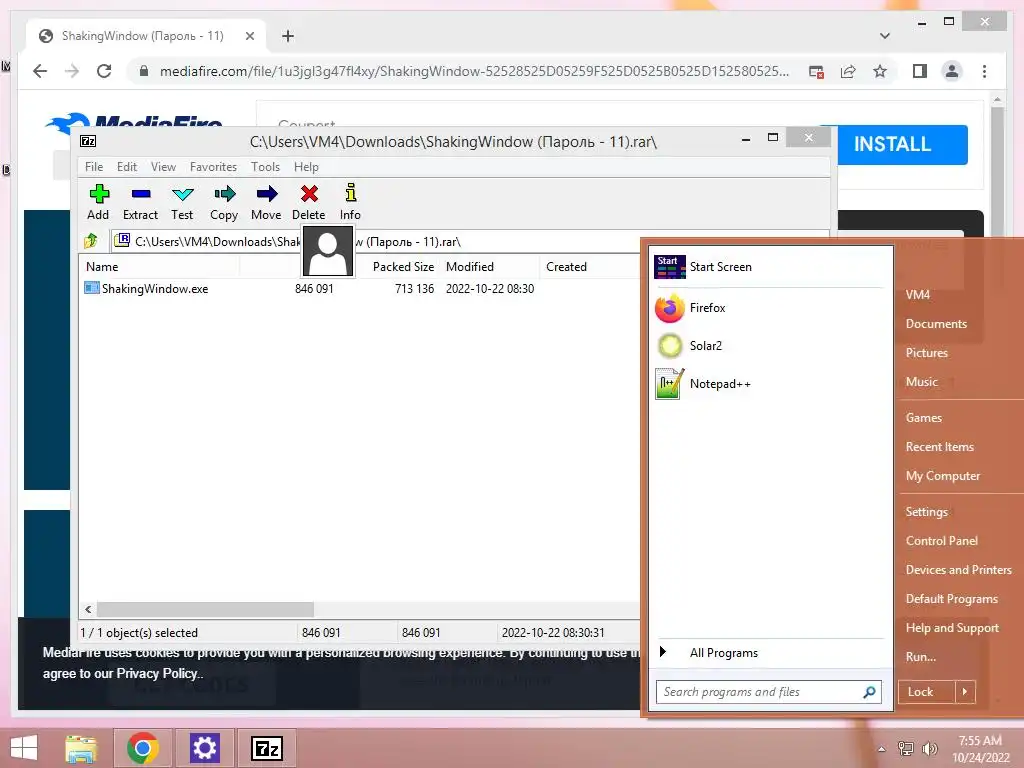Open the Favorites menu in 7-Zip
The image size is (1024, 768).
(214, 167)
